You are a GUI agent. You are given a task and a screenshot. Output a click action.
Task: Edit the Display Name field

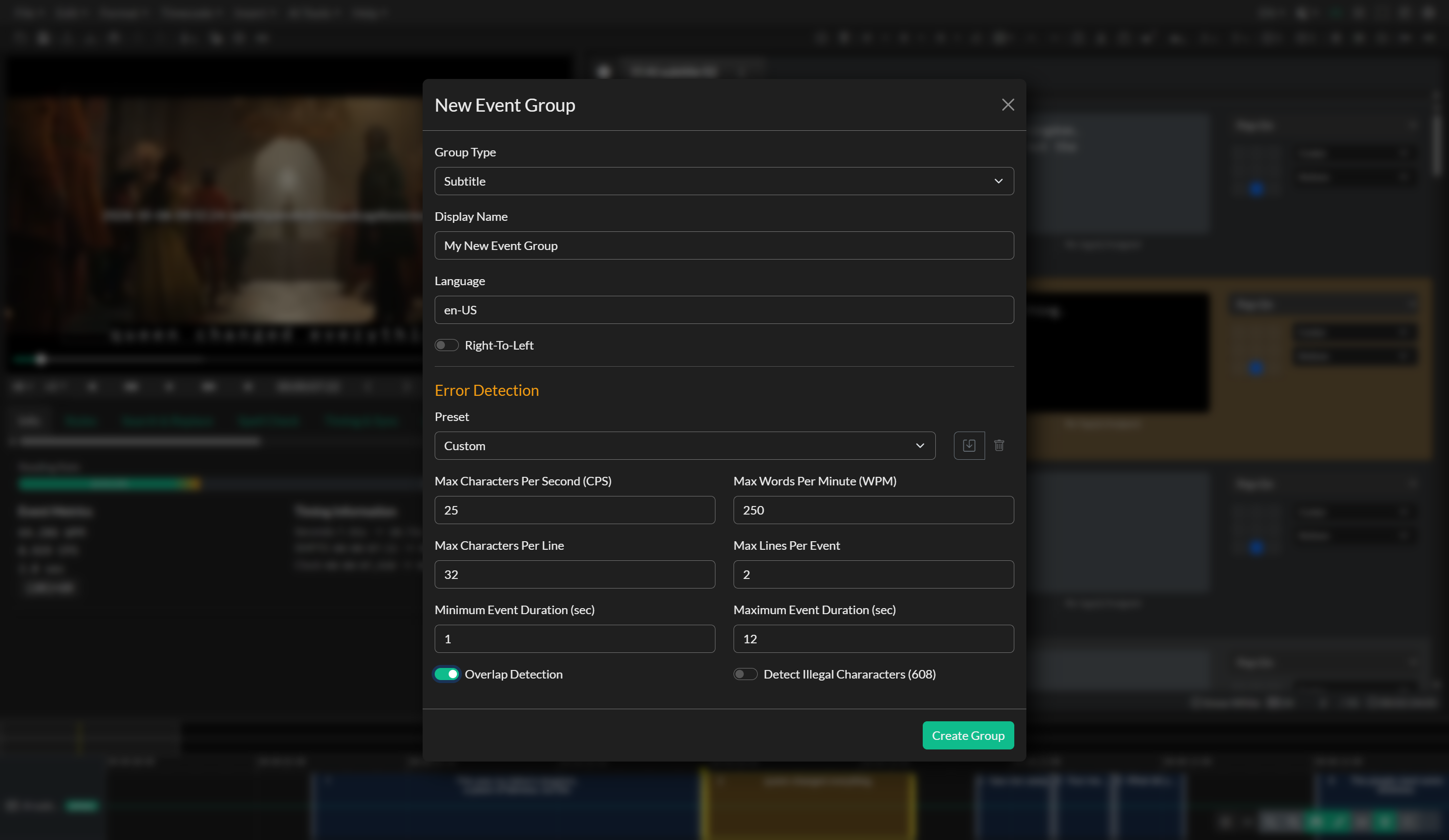724,245
